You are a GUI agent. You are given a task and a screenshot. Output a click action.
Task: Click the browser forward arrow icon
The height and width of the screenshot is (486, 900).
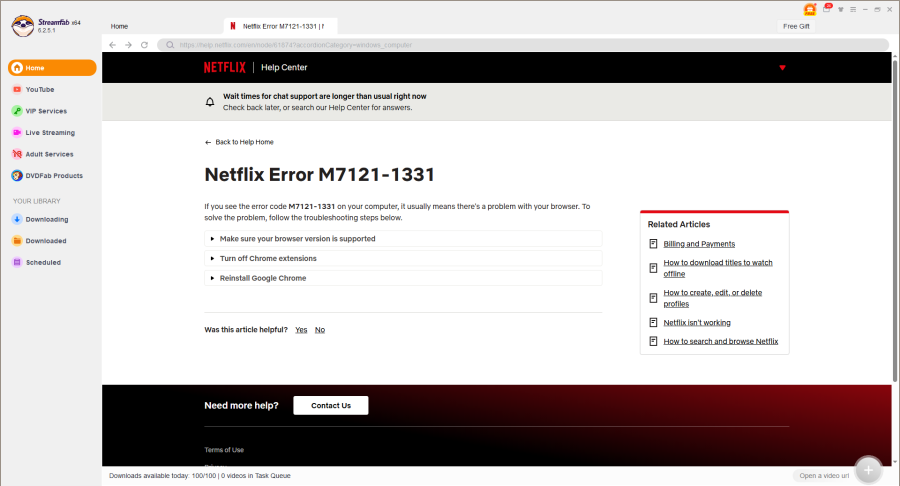pyautogui.click(x=128, y=45)
